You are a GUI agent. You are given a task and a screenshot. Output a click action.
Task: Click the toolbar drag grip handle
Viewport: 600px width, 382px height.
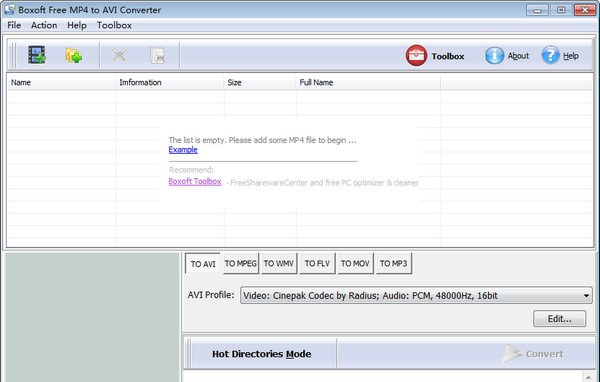pyautogui.click(x=14, y=56)
